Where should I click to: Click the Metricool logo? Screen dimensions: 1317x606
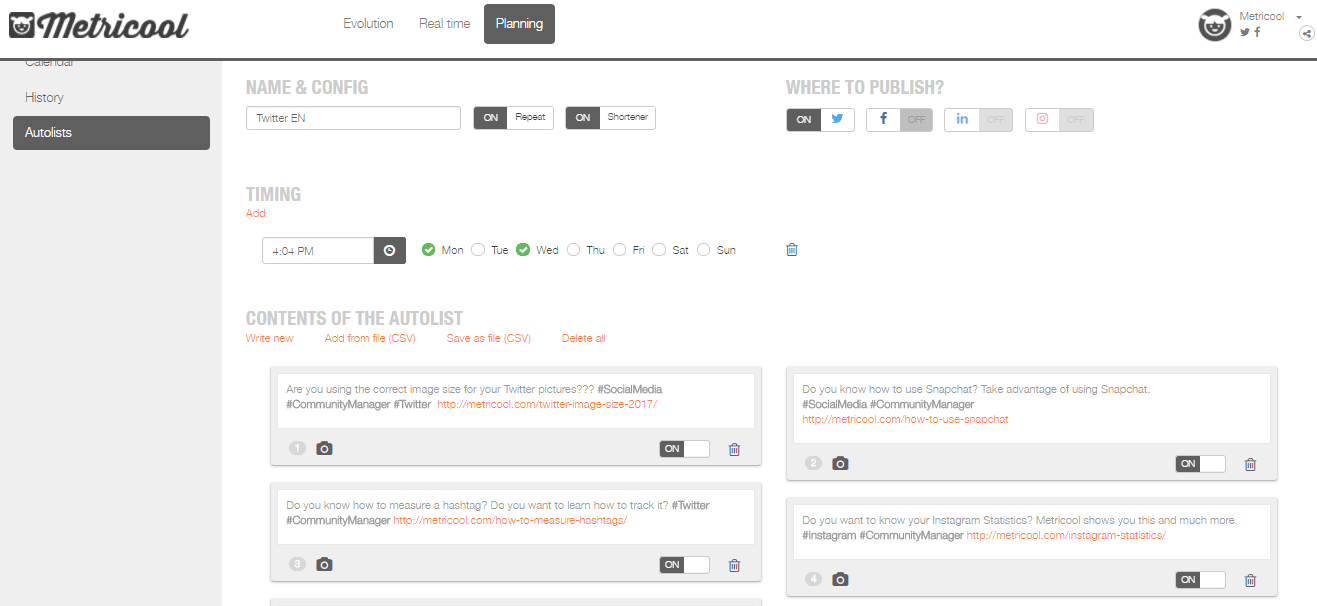(99, 25)
